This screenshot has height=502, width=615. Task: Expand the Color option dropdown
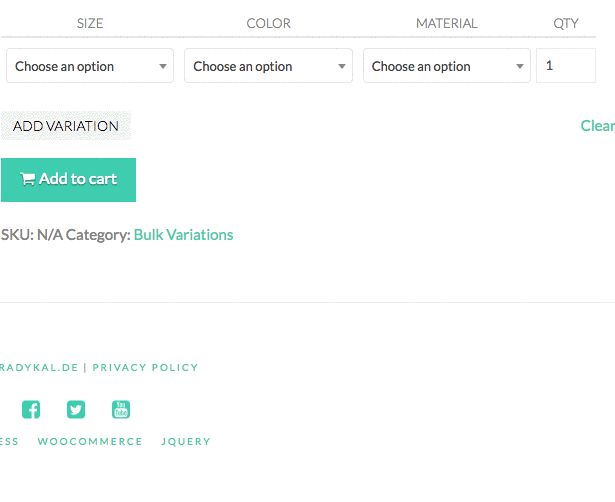tap(268, 66)
